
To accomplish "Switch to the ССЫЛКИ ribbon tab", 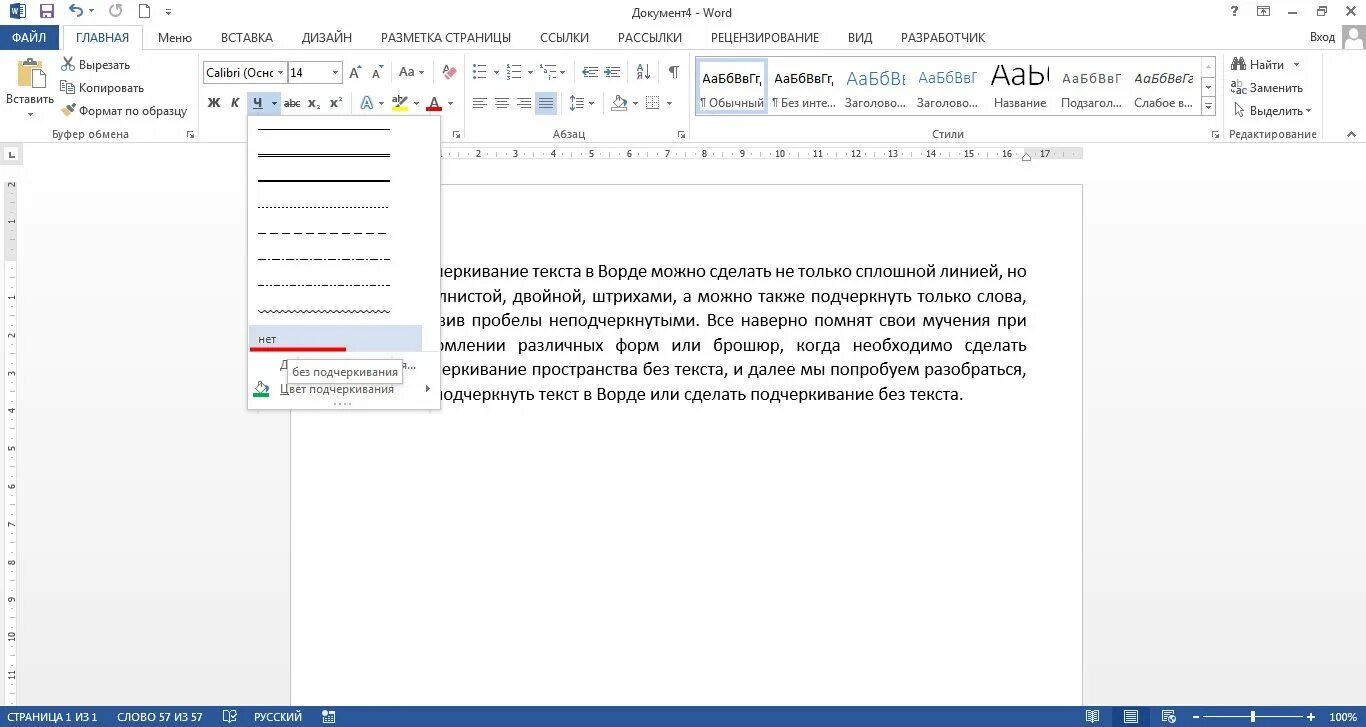I will pos(564,37).
